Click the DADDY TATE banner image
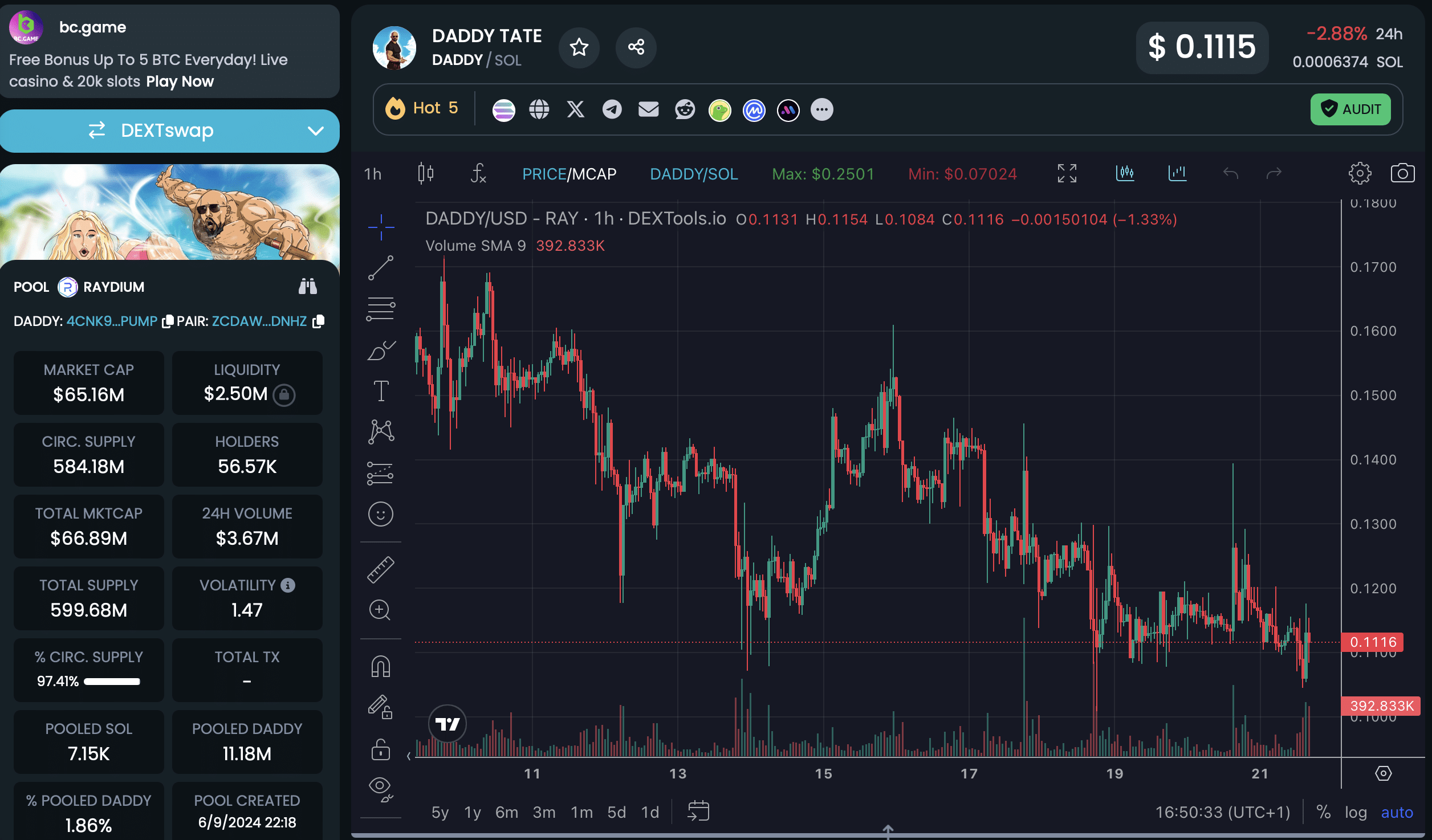This screenshot has height=840, width=1432. 170,212
